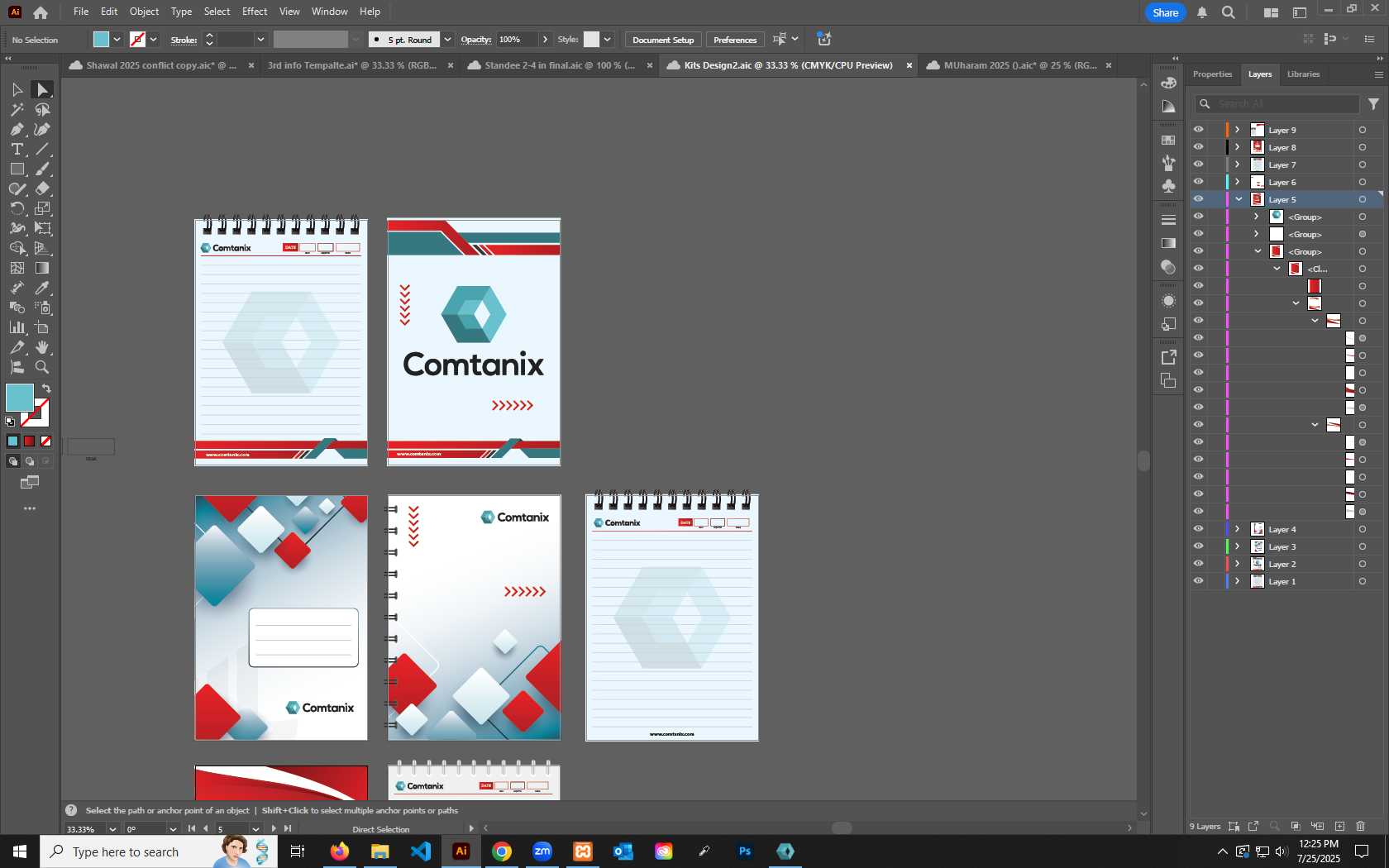Viewport: 1389px width, 868px height.
Task: Expand Layer 1 contents
Action: (x=1238, y=581)
